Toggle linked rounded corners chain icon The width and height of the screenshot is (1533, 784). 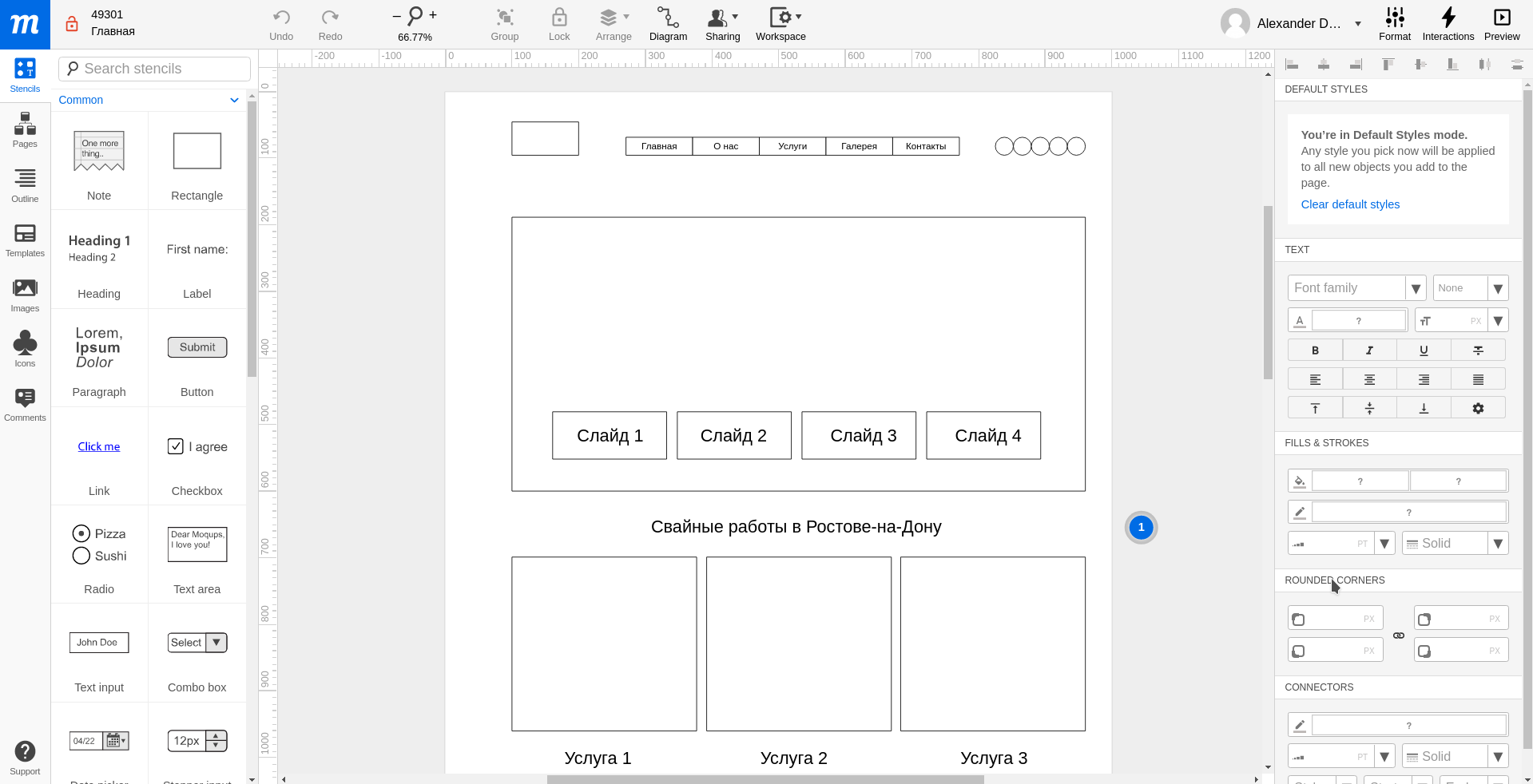pos(1398,636)
